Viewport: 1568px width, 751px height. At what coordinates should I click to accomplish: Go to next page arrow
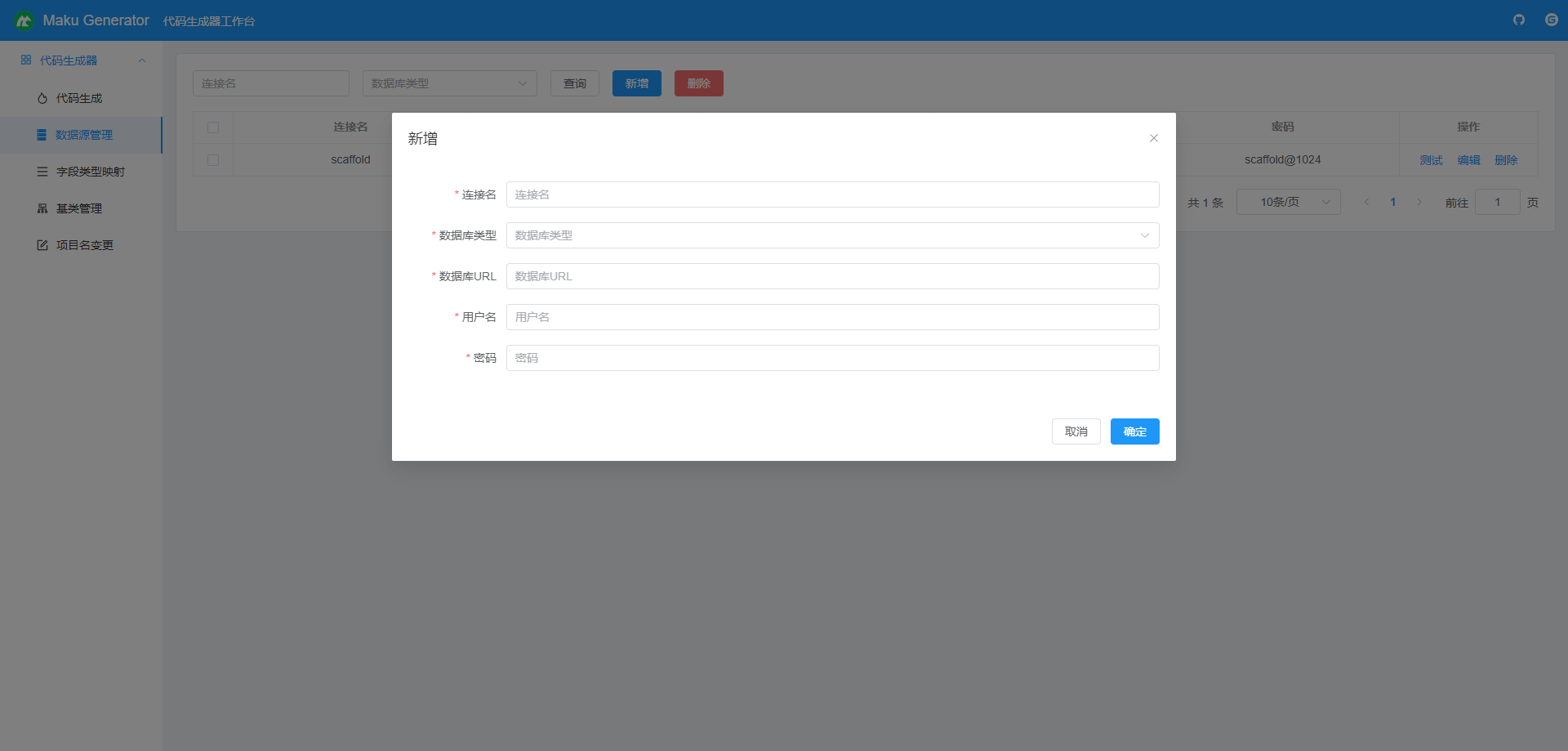[1419, 202]
